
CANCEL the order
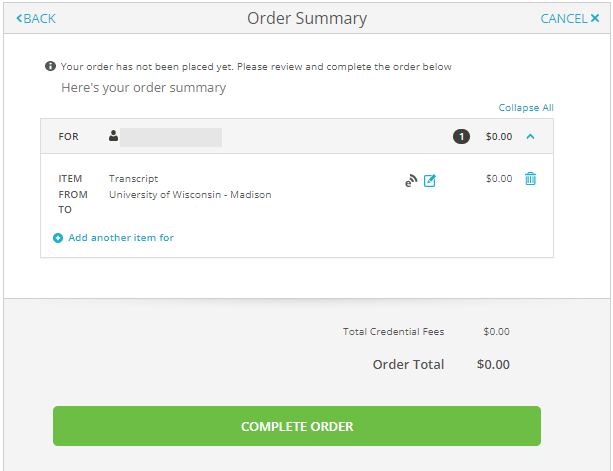[x=570, y=18]
